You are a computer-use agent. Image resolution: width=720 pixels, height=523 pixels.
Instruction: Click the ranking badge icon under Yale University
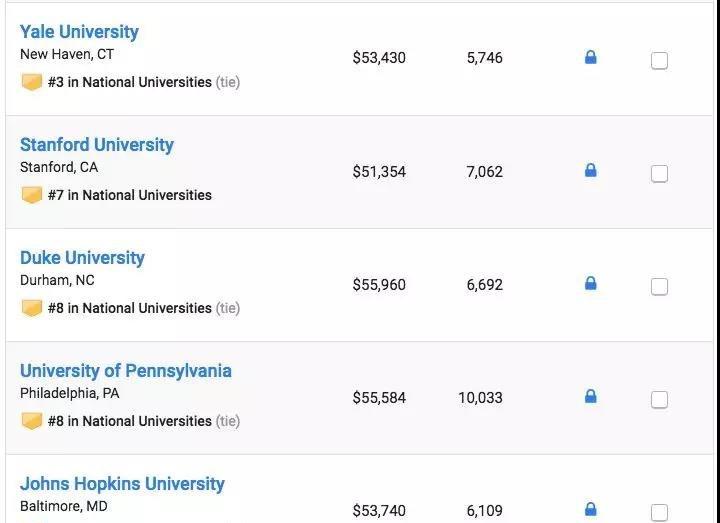coord(32,82)
